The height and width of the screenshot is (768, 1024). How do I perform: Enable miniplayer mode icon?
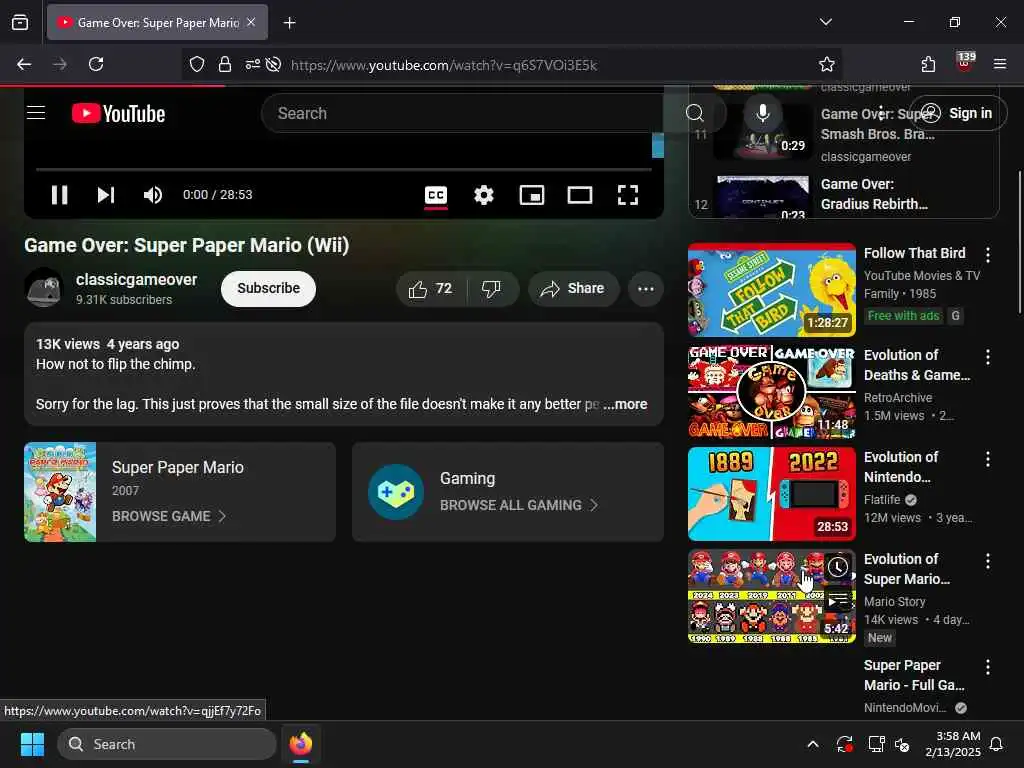(532, 195)
